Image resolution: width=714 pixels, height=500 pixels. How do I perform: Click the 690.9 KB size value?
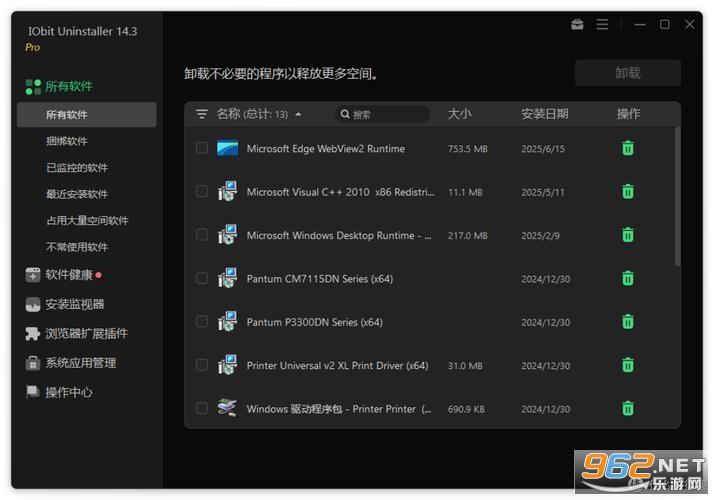coord(466,409)
